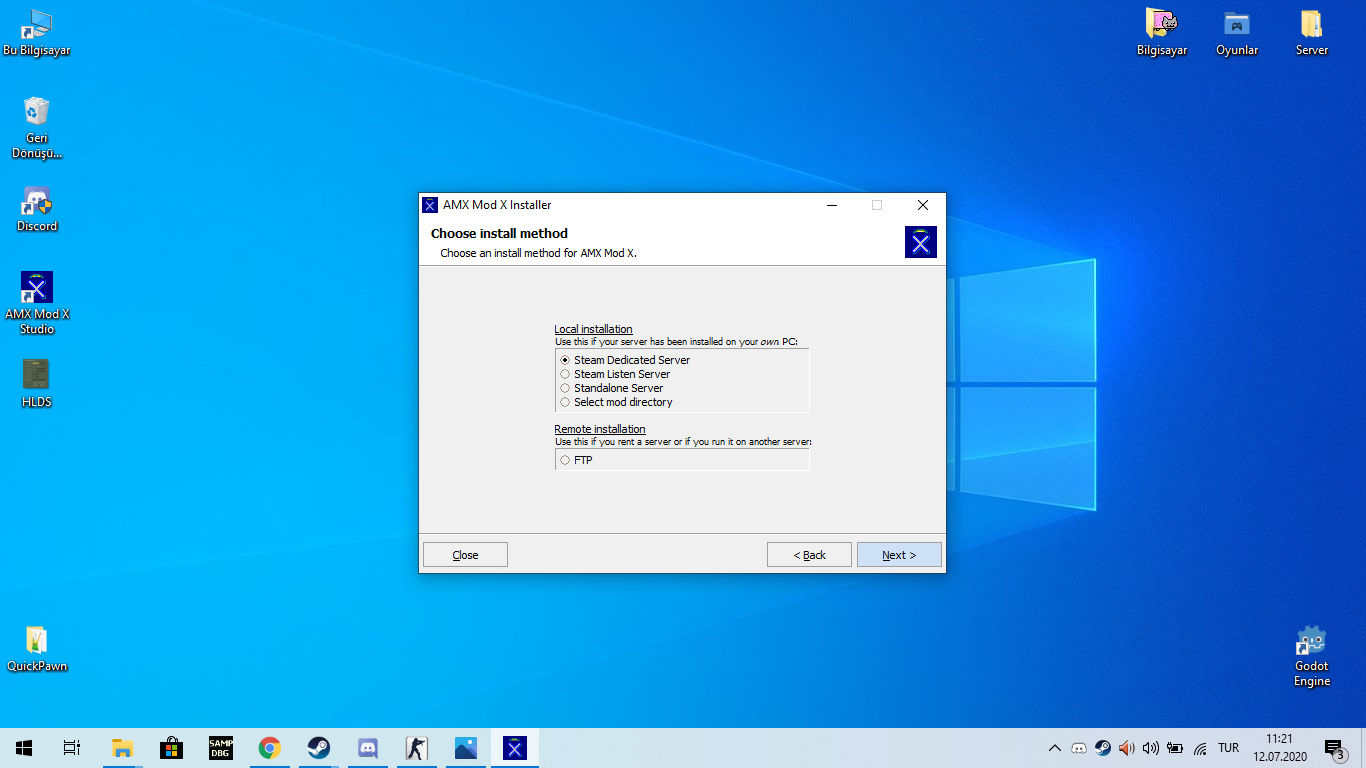Open the notification center in taskbar

[x=1334, y=748]
